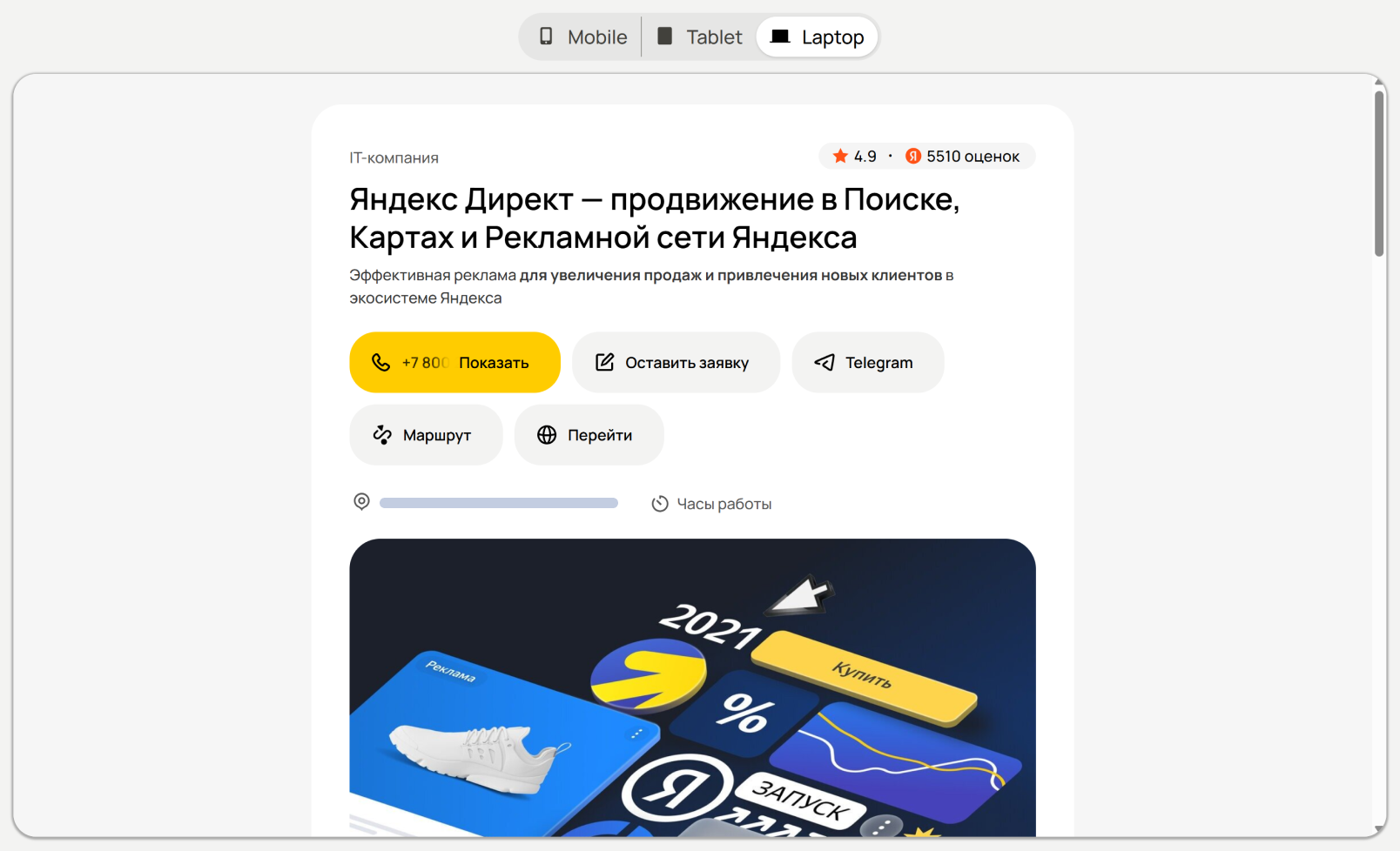Image resolution: width=1400 pixels, height=851 pixels.
Task: Open the 5510 оценок ratings link
Action: pos(973,157)
